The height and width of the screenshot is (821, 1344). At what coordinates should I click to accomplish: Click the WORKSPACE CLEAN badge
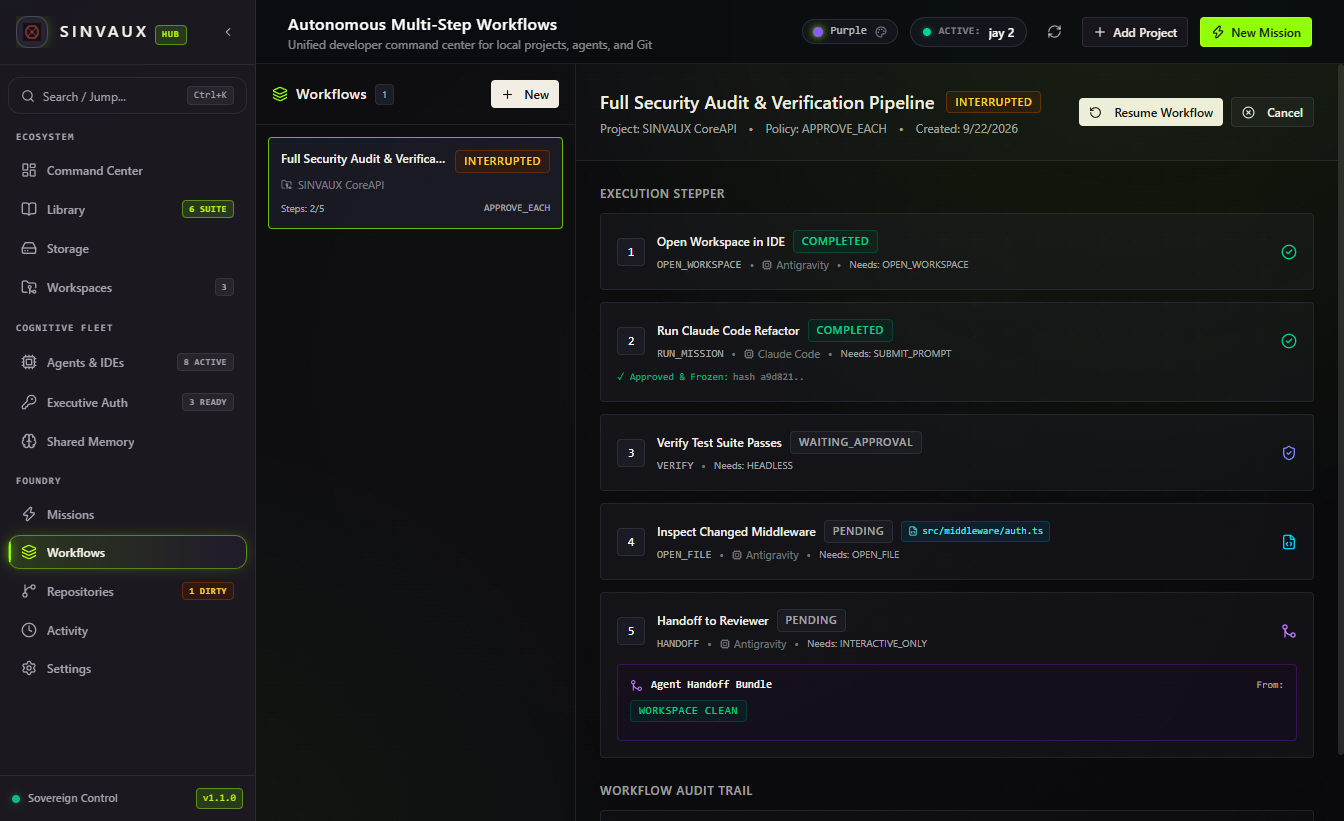click(x=688, y=711)
